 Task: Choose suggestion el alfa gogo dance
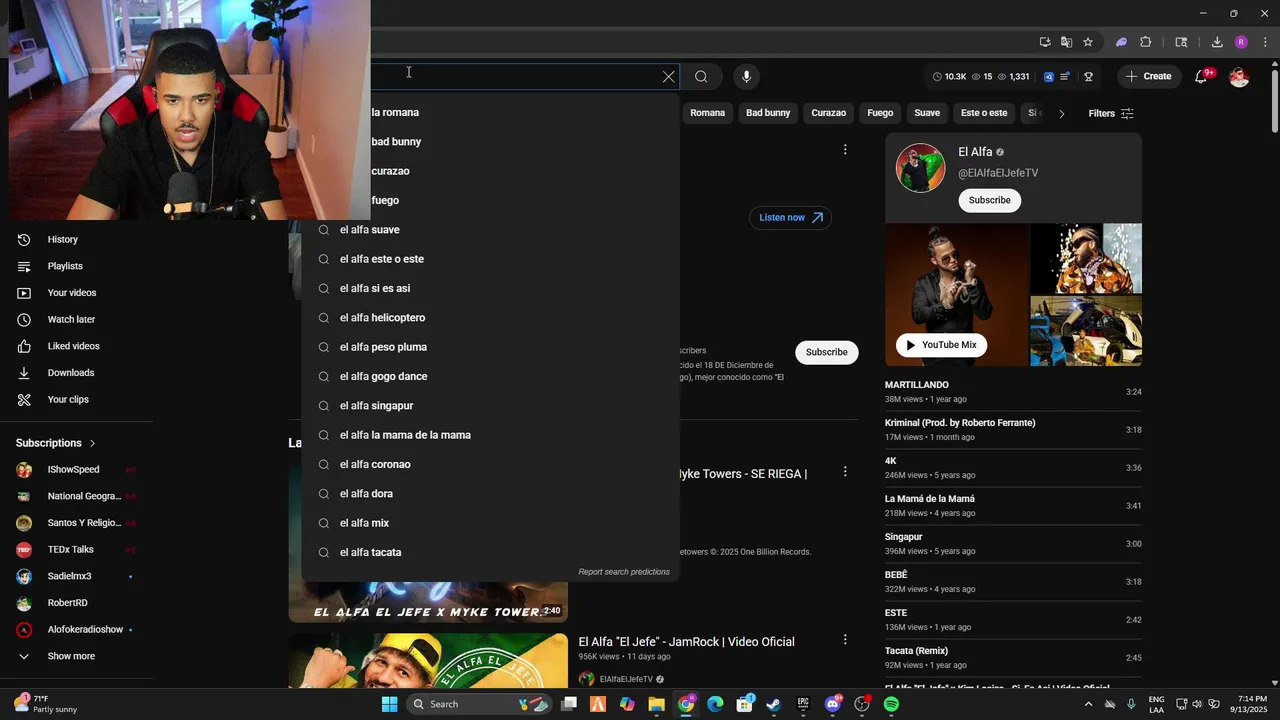click(490, 376)
